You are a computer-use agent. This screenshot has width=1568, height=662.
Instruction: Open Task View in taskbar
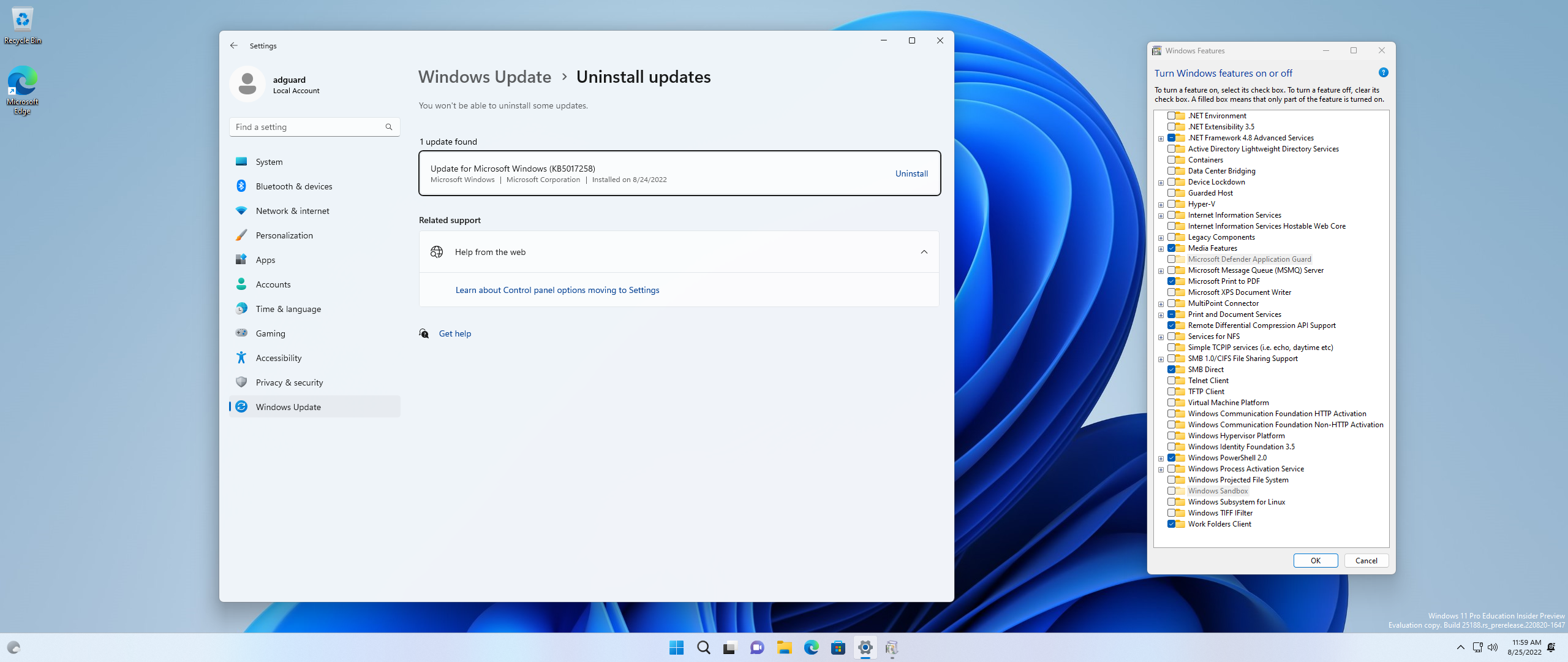730,647
